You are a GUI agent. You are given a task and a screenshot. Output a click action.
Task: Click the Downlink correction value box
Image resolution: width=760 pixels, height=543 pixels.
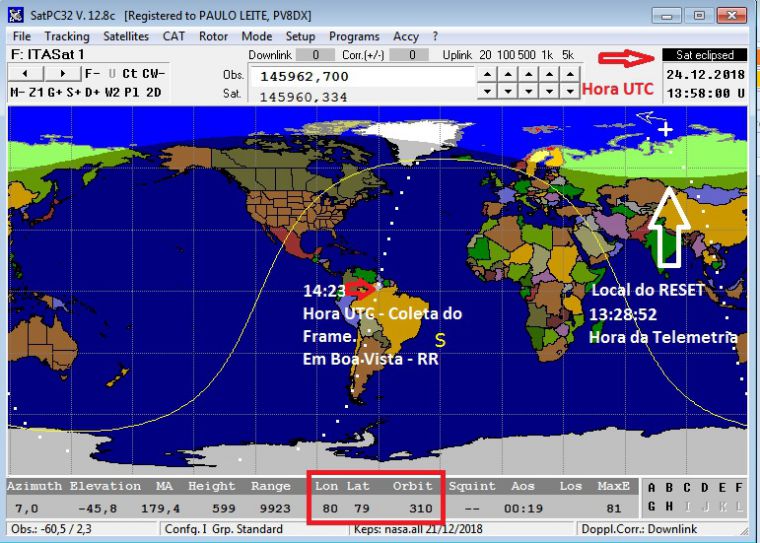pyautogui.click(x=316, y=55)
